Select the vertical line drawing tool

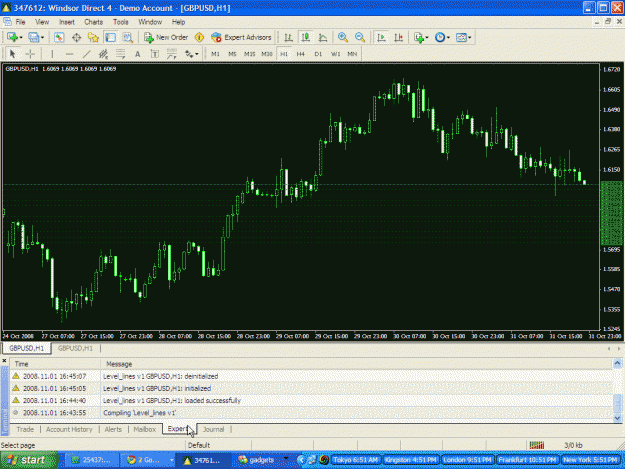click(x=52, y=54)
